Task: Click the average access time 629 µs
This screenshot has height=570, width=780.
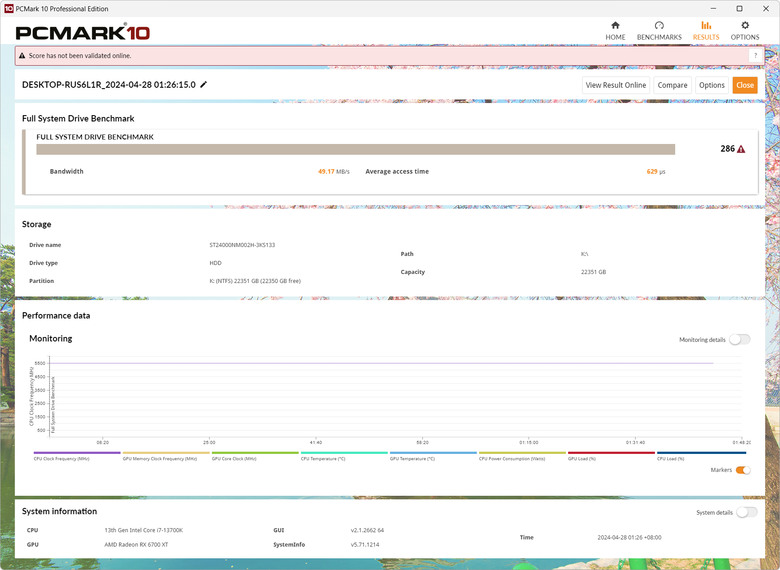Action: click(656, 172)
